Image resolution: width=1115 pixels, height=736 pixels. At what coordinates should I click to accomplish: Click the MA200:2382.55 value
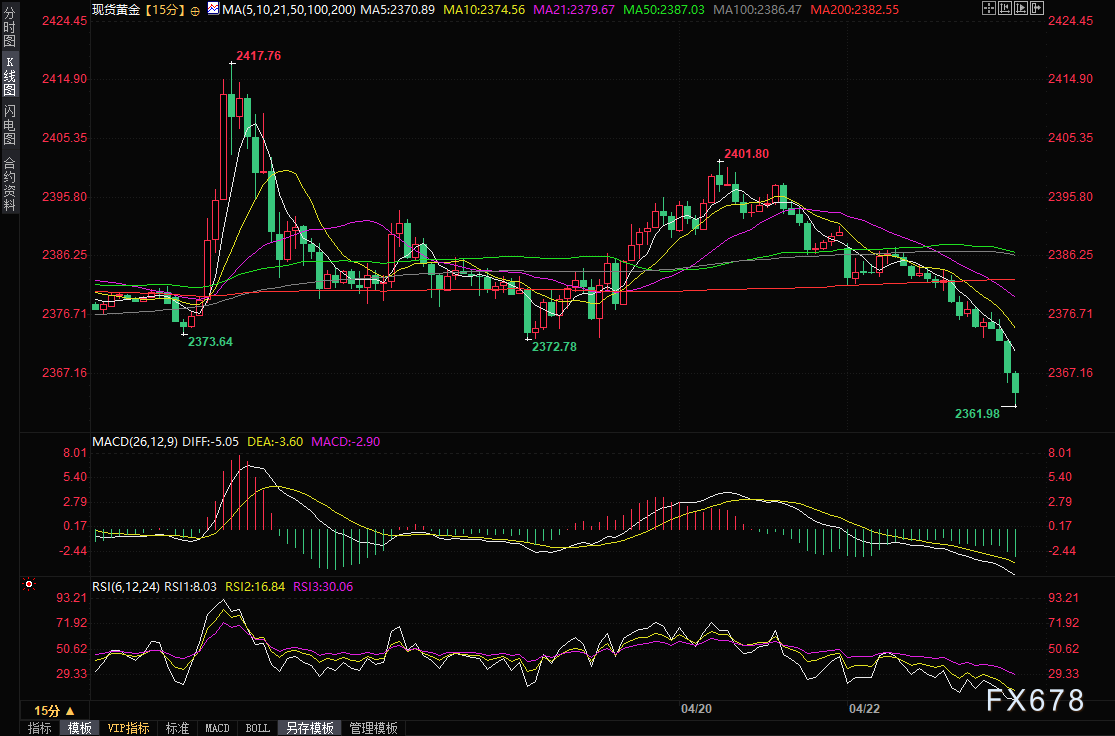tap(855, 10)
